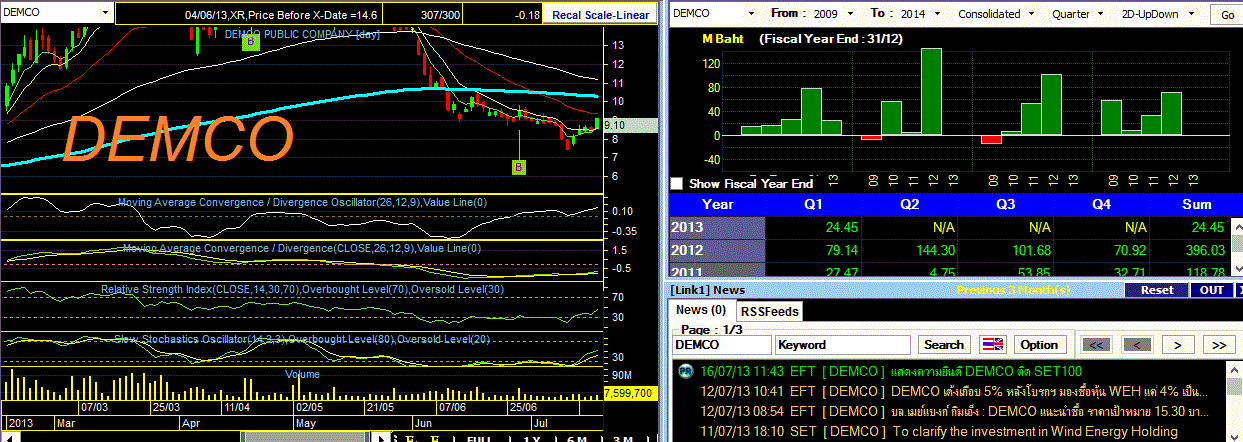Screen dimensions: 1243x442
Task: Select the 3 M chart range button
Action: 622,438
